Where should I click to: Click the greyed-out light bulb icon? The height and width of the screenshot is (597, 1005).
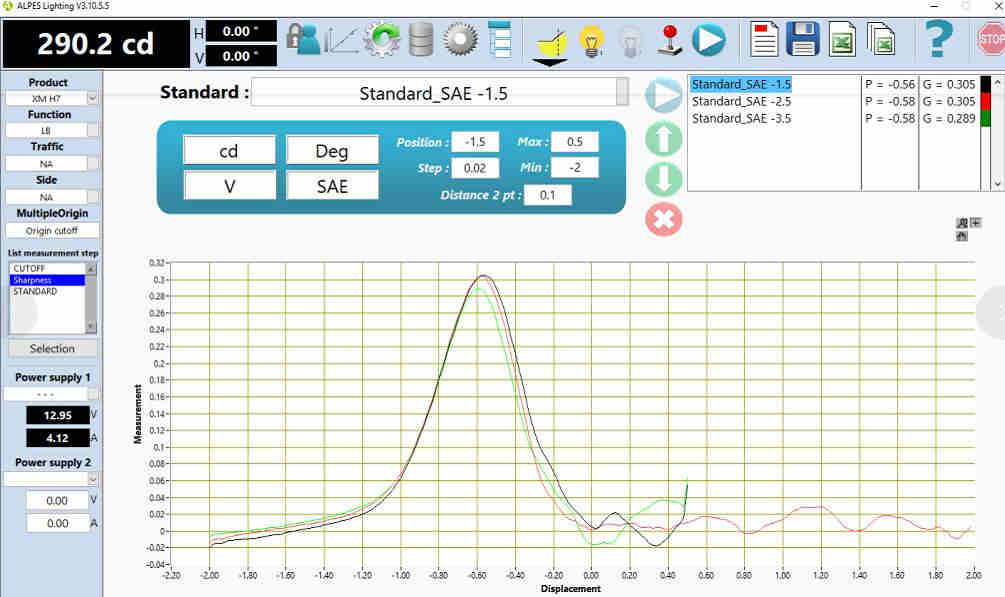pyautogui.click(x=630, y=42)
